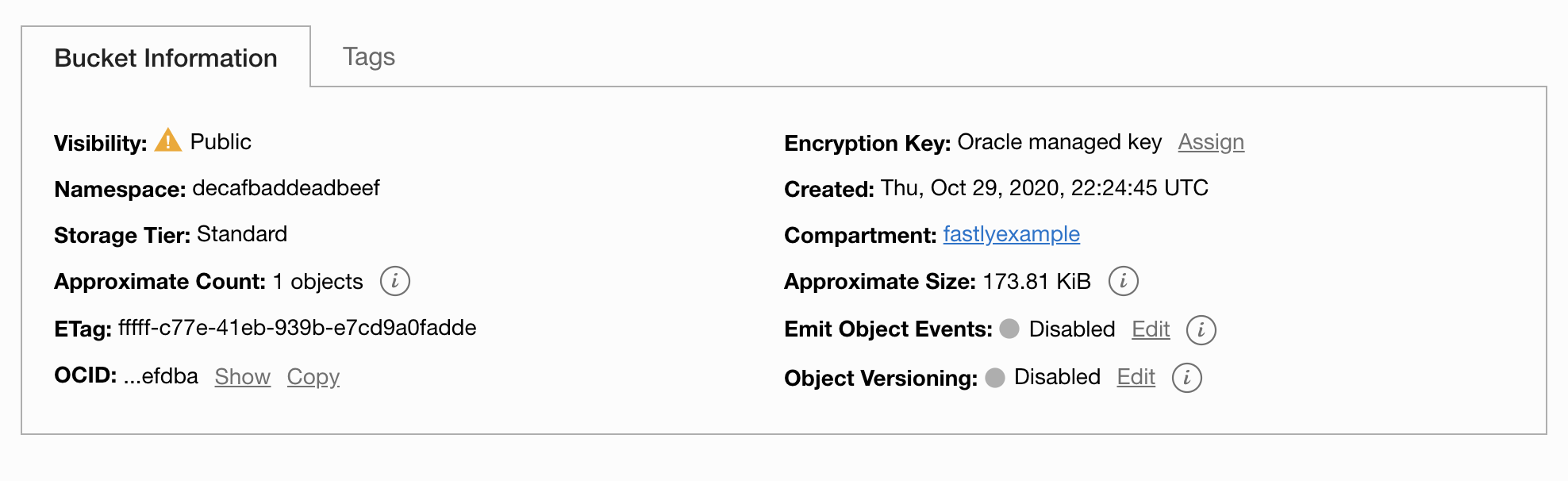Edit the Object Versioning setting
Image resolution: width=1568 pixels, height=481 pixels.
(1136, 378)
